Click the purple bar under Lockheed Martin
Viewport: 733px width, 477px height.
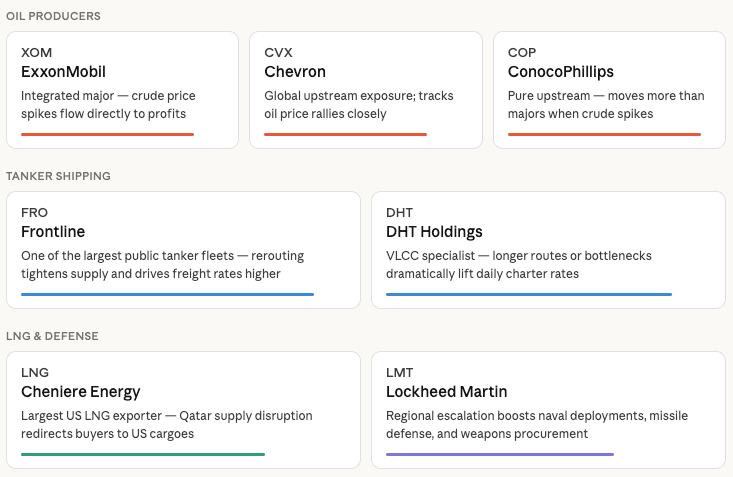click(500, 454)
